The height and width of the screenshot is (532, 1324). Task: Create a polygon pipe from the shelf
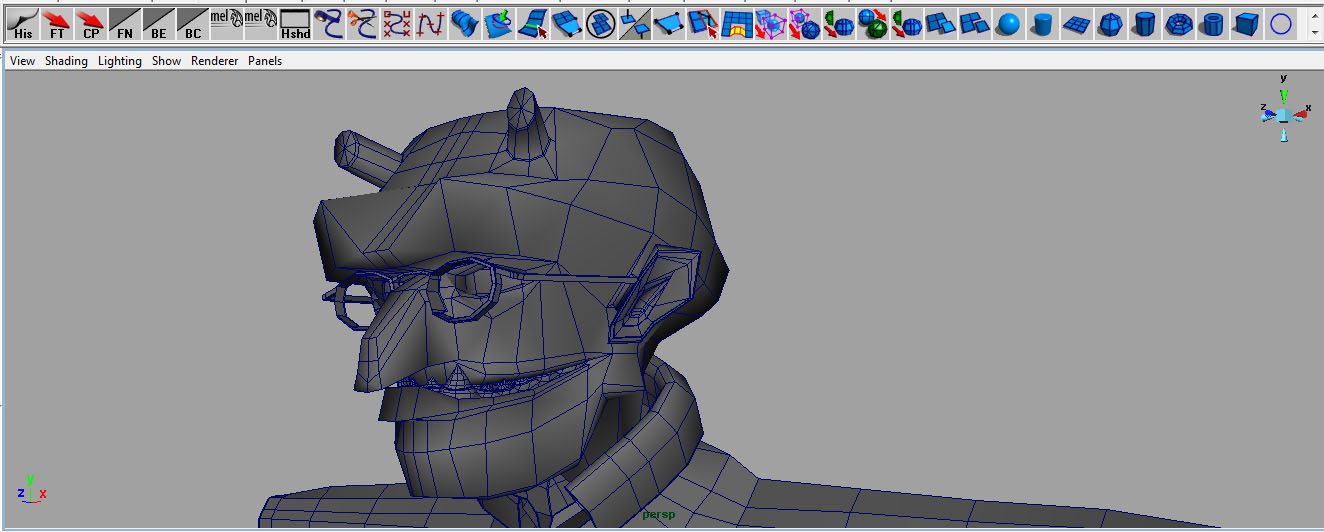(x=1213, y=23)
